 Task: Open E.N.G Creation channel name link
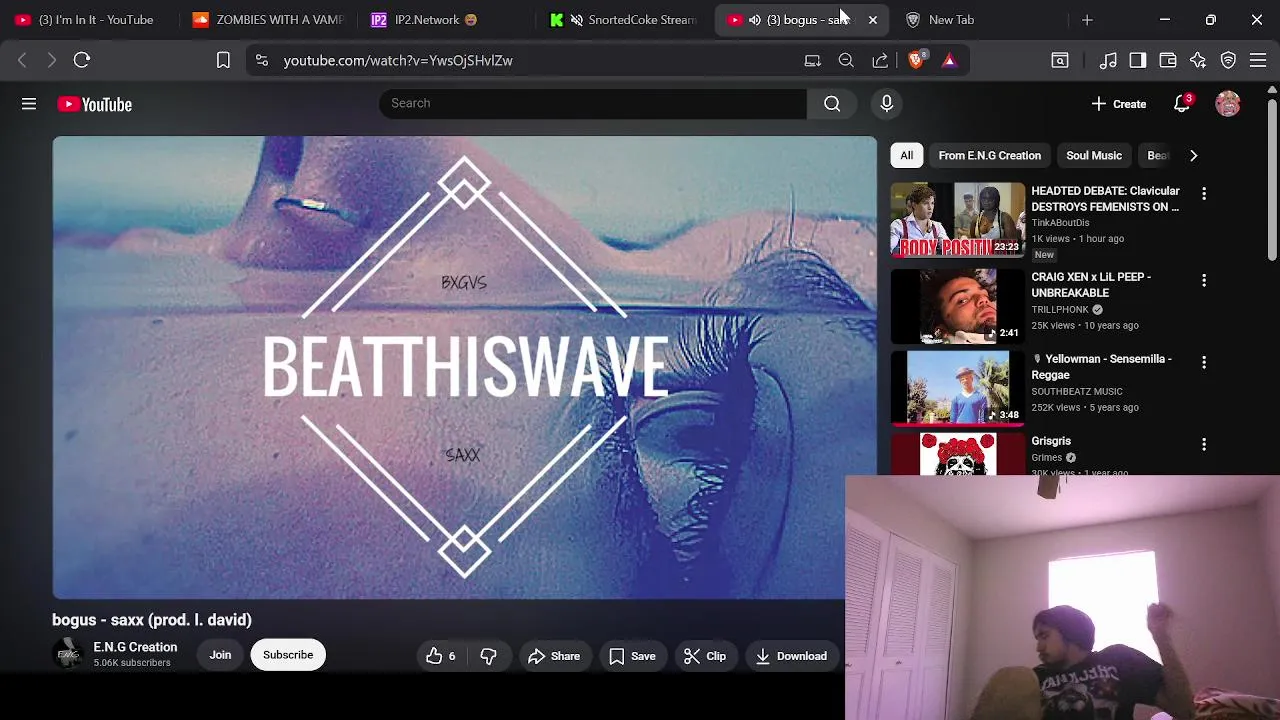(135, 647)
